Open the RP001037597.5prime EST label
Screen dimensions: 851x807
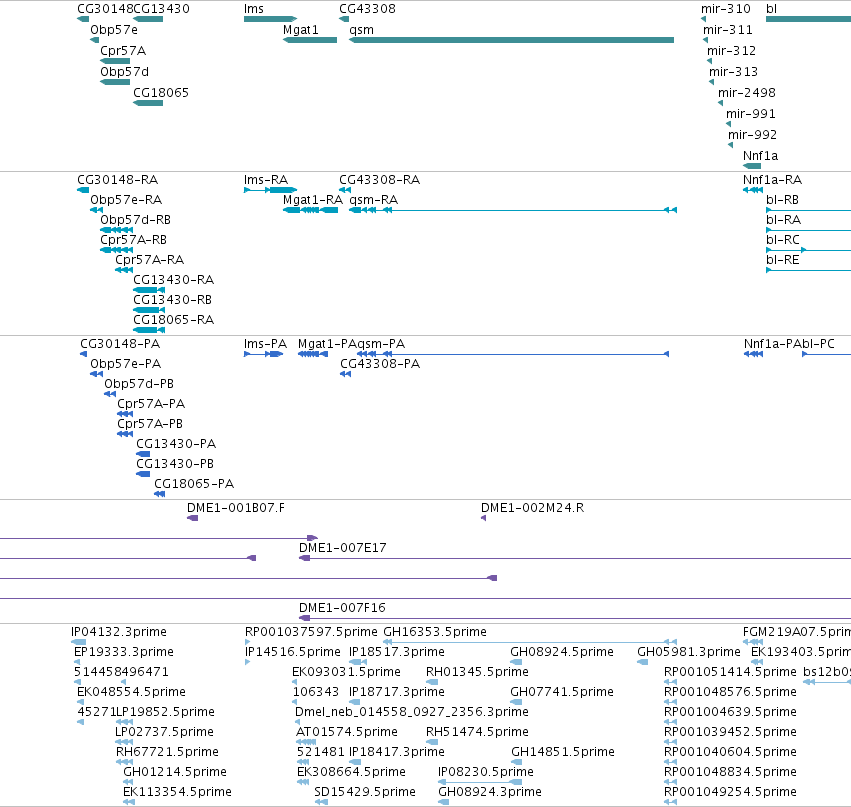(x=311, y=632)
